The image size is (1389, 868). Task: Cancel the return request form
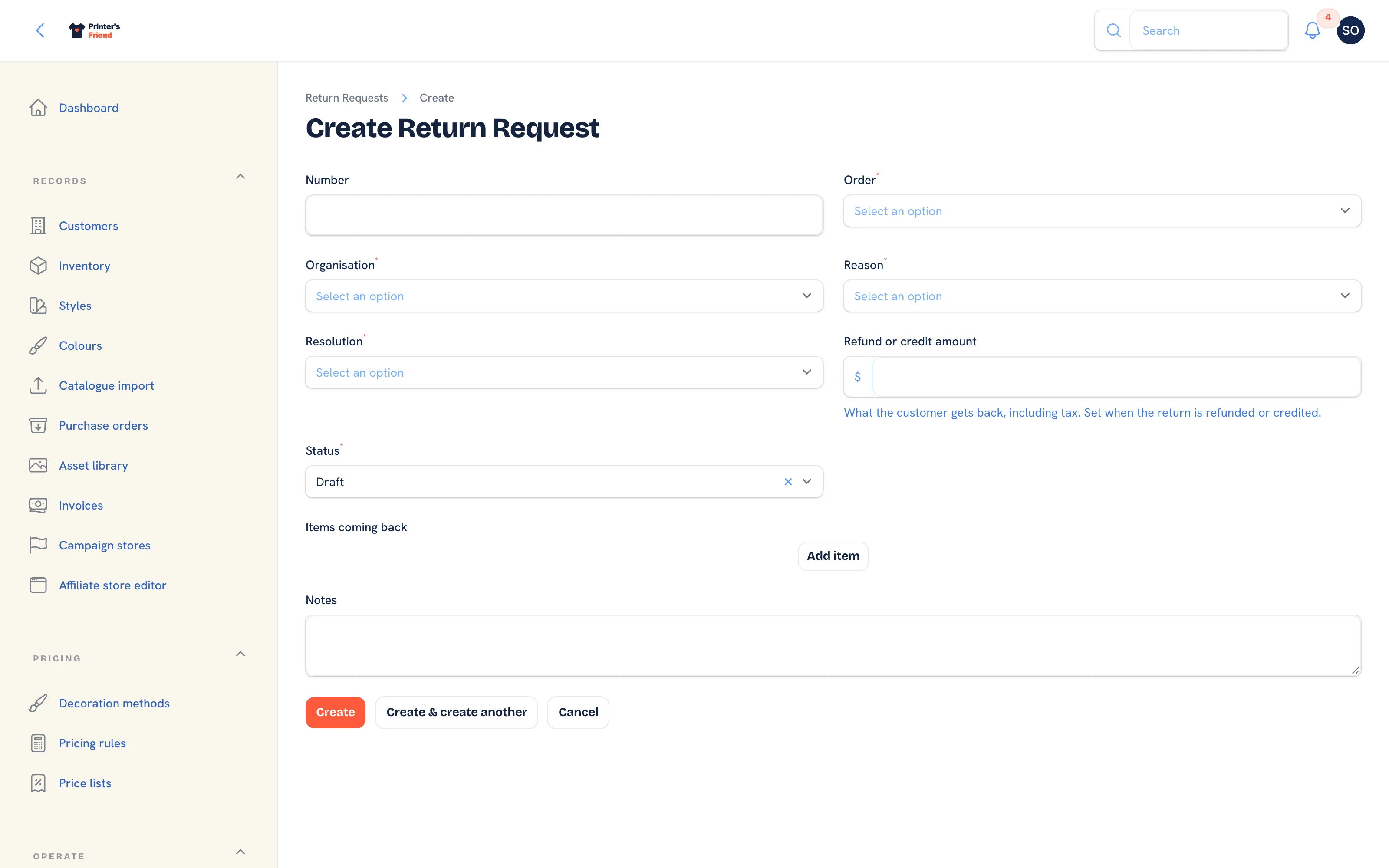tap(578, 712)
